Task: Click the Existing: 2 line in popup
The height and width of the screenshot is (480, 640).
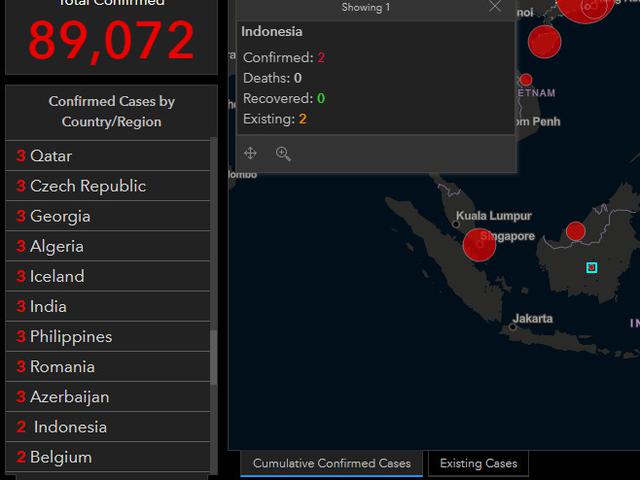Action: [x=275, y=119]
